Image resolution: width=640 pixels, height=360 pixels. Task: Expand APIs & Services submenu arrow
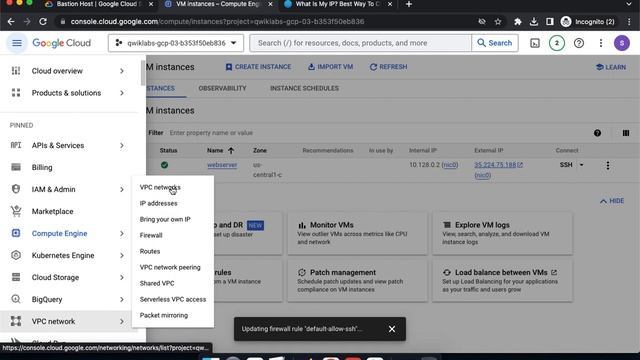122,146
